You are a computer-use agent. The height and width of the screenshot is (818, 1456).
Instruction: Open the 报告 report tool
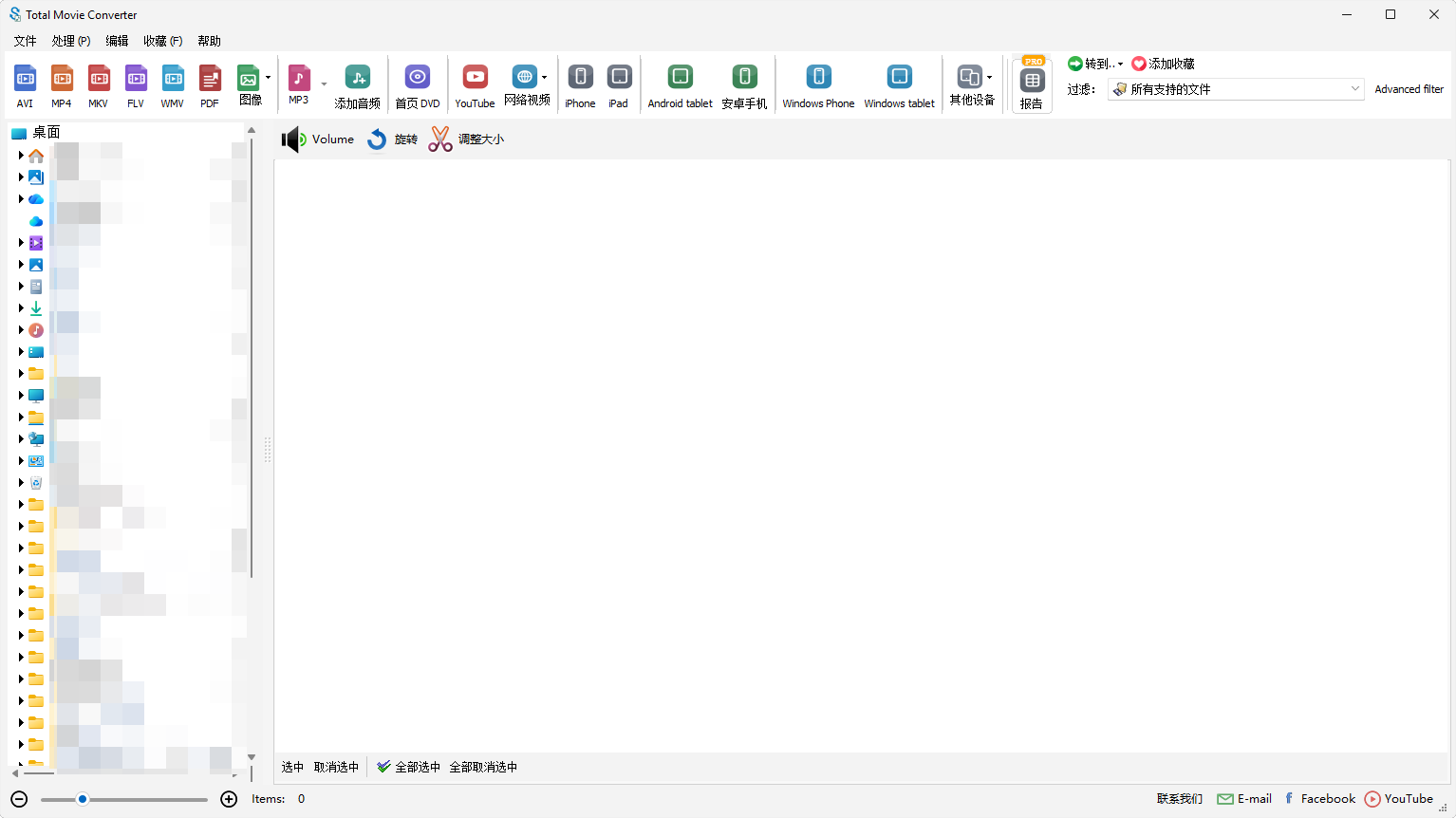1032,85
